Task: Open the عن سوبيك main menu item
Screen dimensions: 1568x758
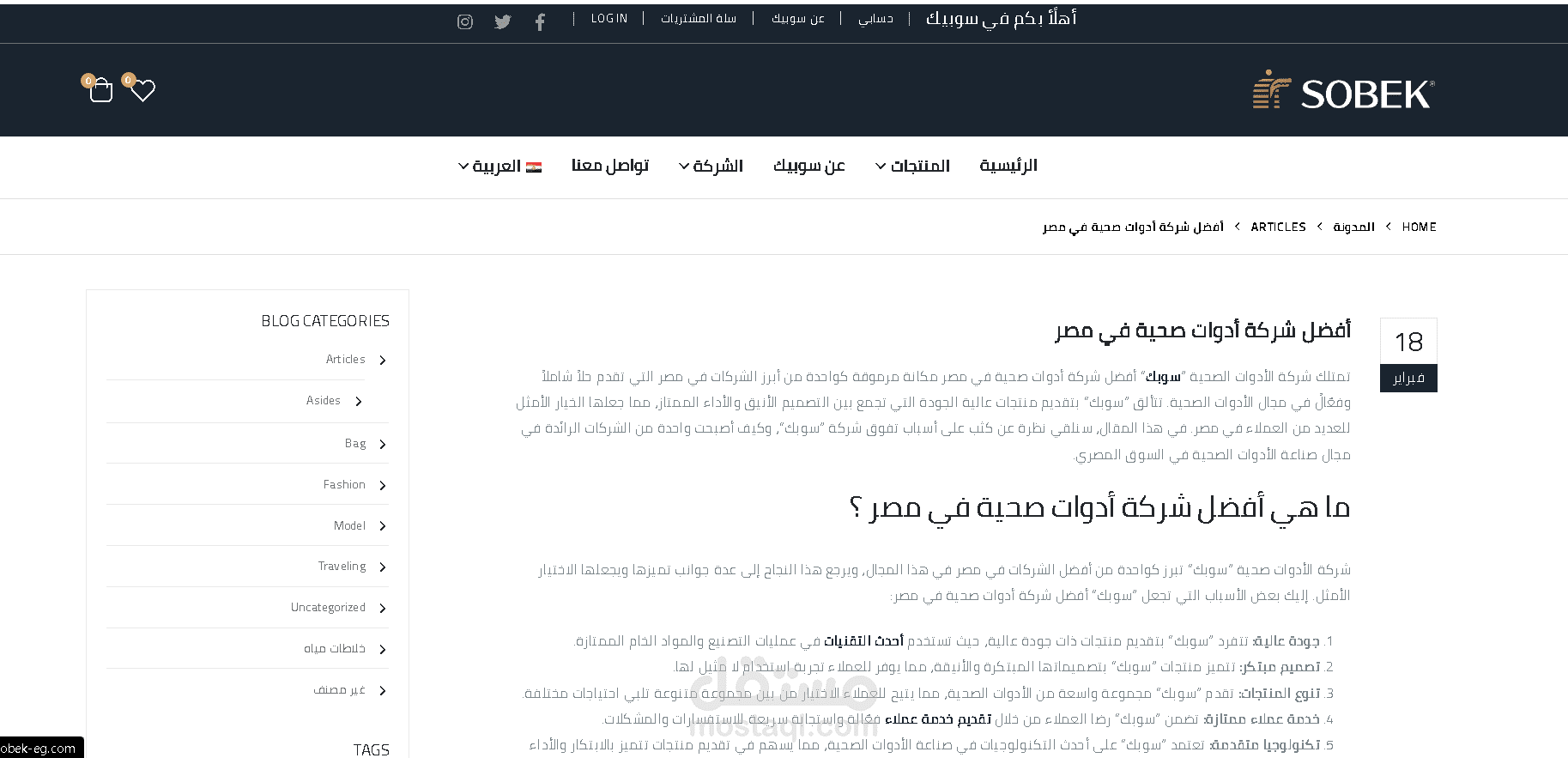Action: 809,166
